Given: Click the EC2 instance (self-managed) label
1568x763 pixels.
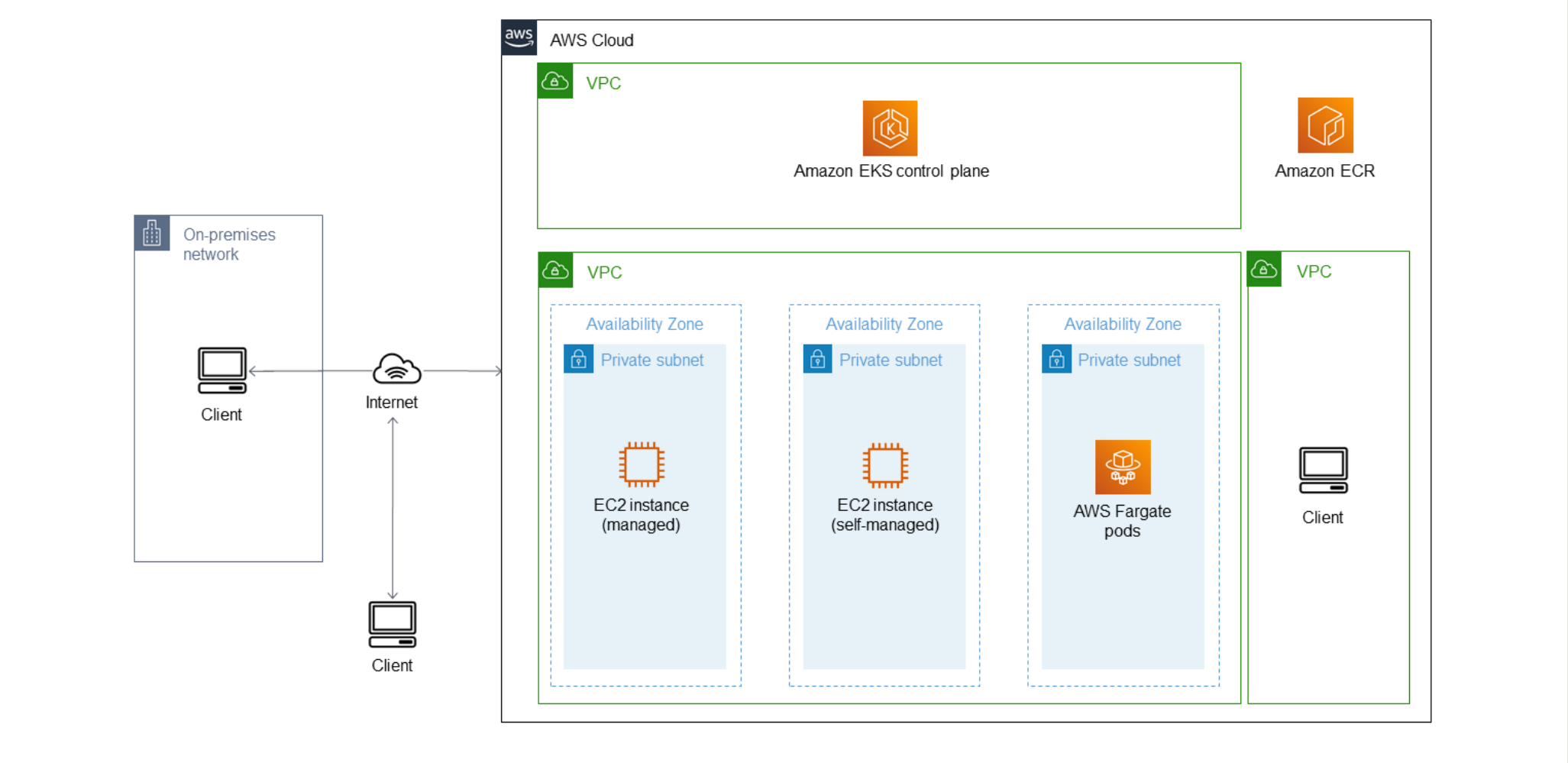Looking at the screenshot, I should point(885,515).
